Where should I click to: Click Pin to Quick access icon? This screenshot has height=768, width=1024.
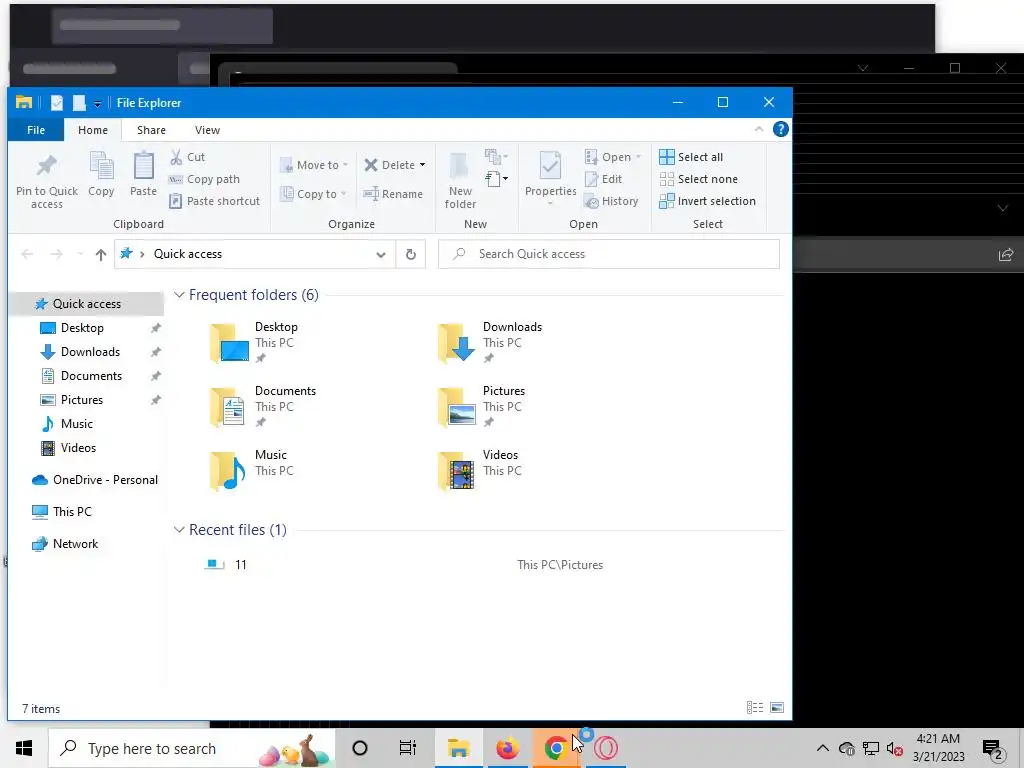coord(46,166)
